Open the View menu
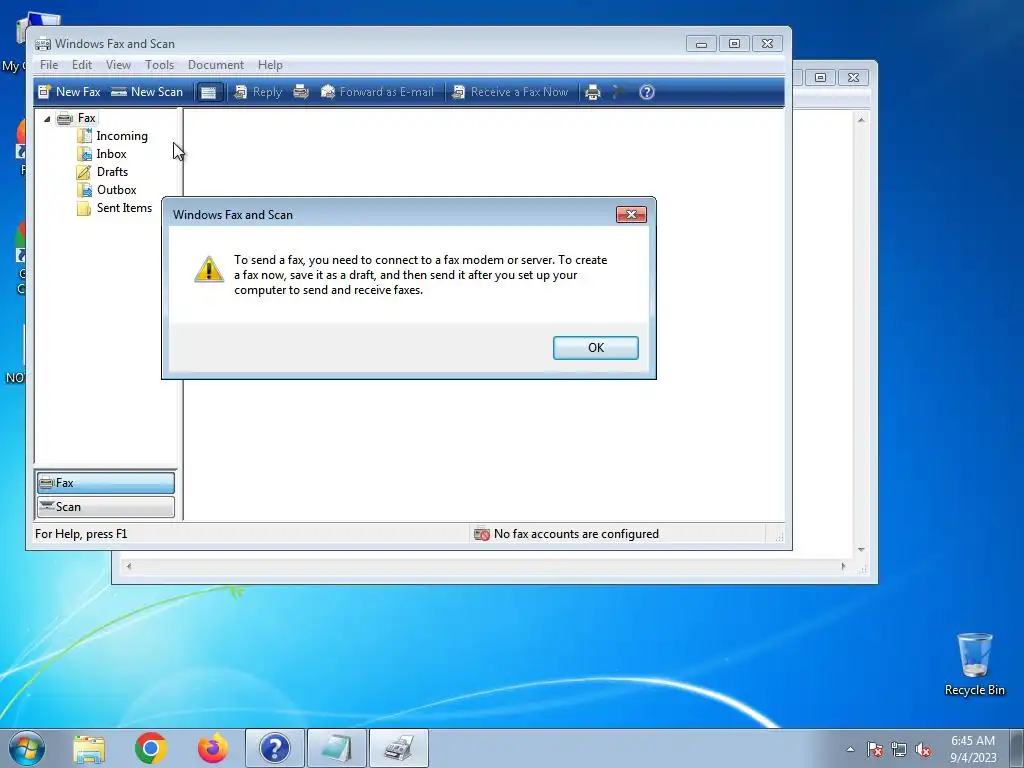 coord(118,65)
